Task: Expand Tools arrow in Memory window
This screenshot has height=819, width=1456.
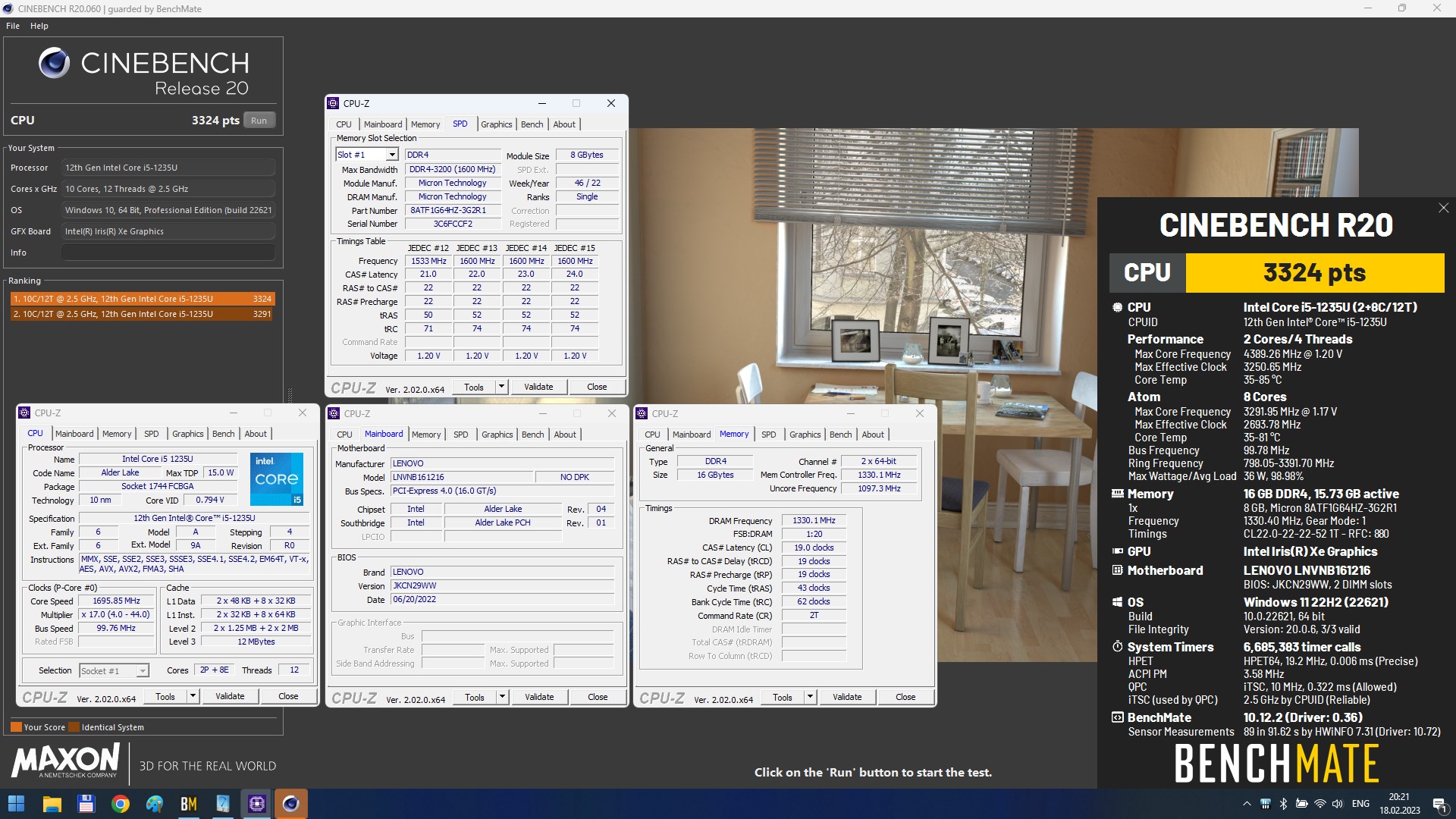Action: point(810,697)
